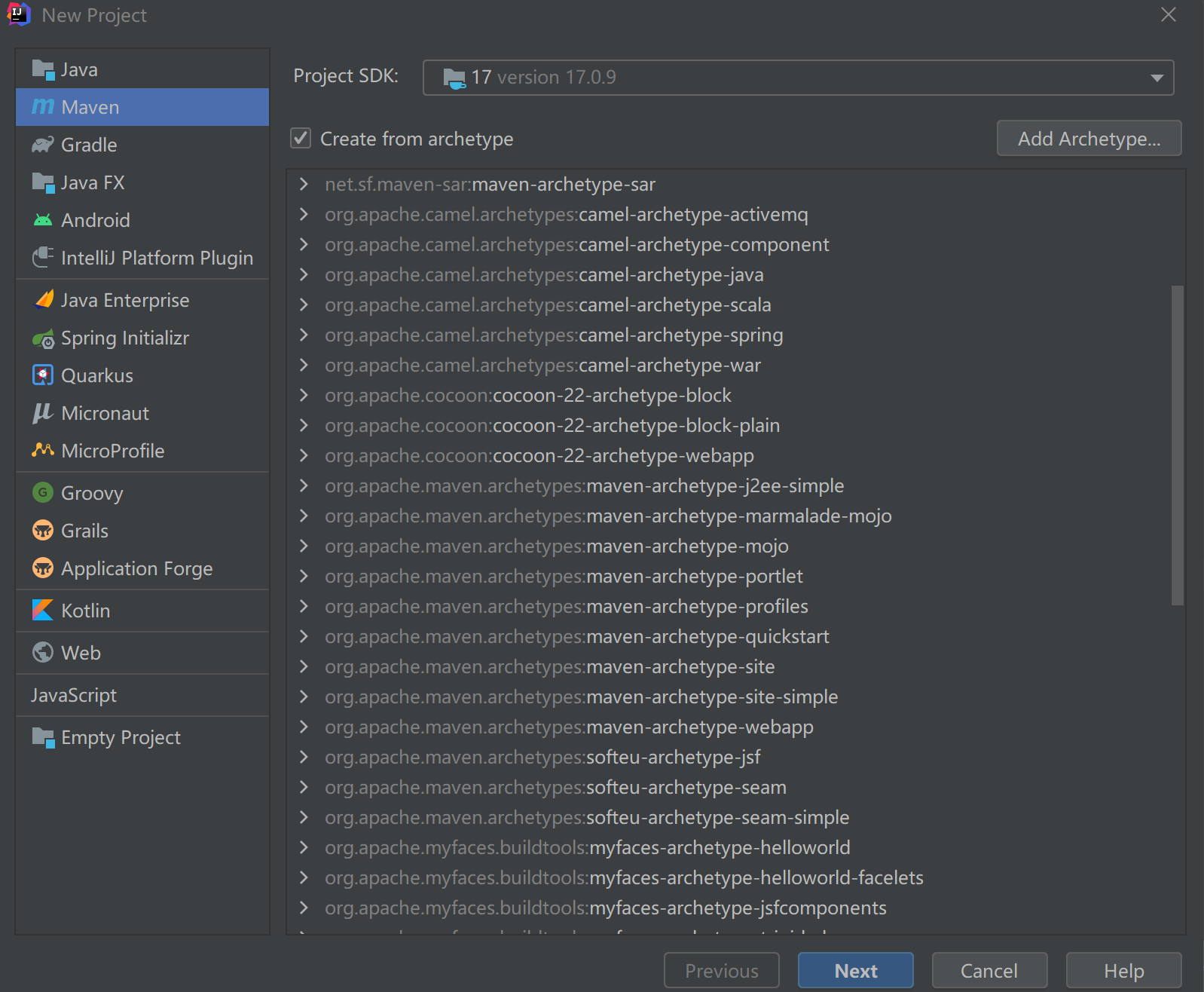
Task: Select the Groovy G icon
Action: [43, 493]
